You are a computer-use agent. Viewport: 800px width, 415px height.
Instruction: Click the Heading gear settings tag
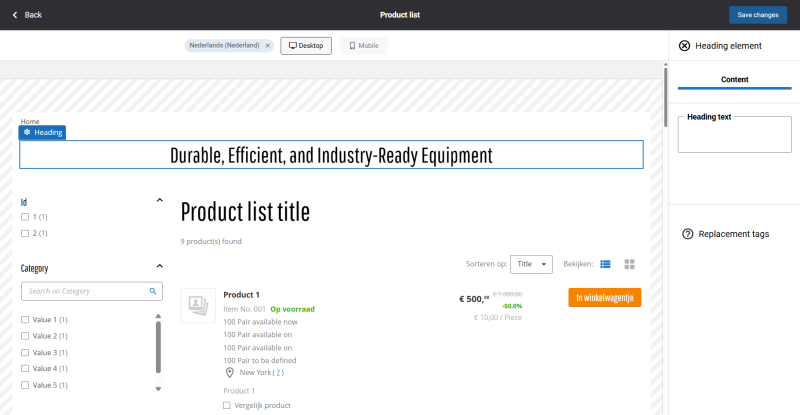click(x=42, y=132)
